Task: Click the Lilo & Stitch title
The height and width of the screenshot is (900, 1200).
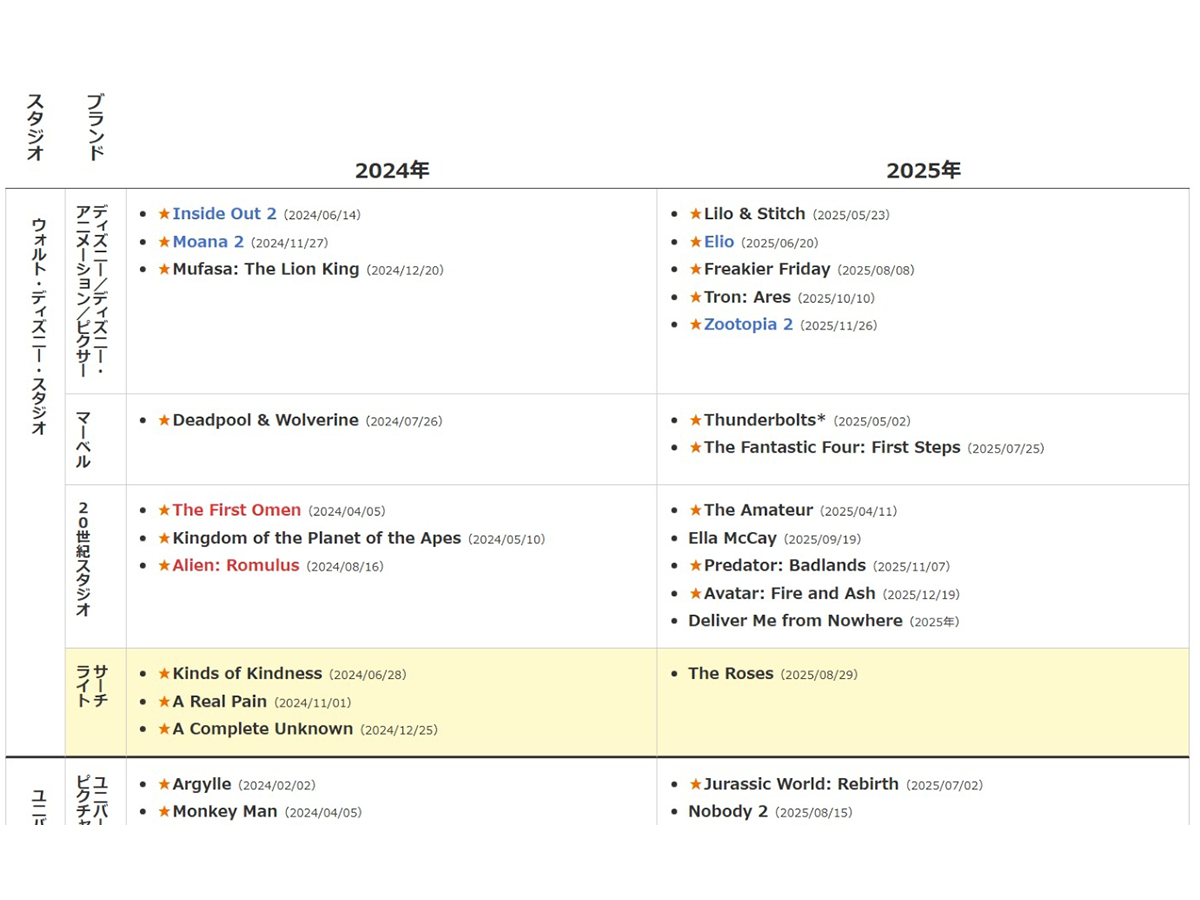Action: [754, 214]
